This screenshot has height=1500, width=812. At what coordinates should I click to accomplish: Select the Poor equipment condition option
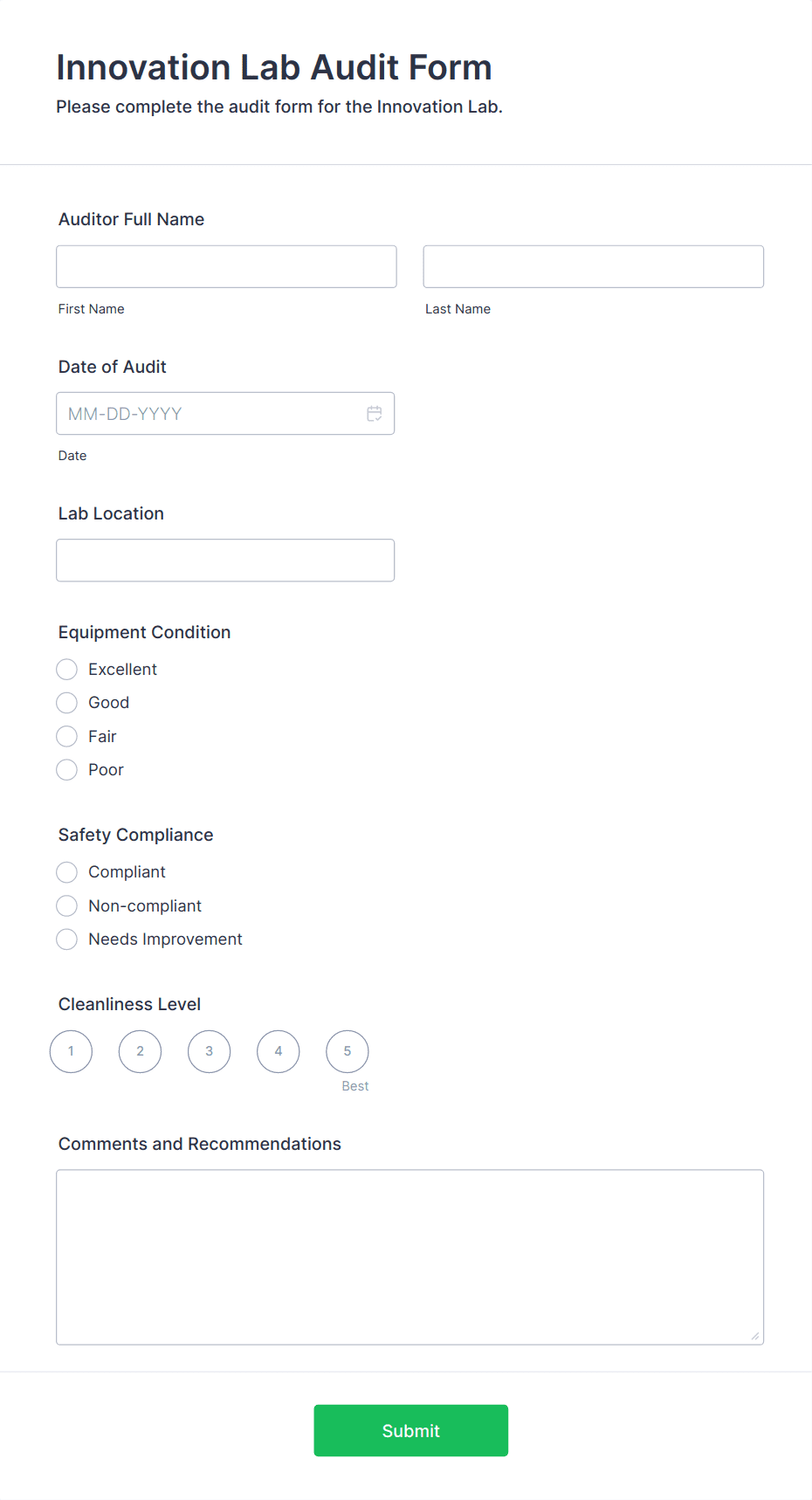pyautogui.click(x=66, y=769)
